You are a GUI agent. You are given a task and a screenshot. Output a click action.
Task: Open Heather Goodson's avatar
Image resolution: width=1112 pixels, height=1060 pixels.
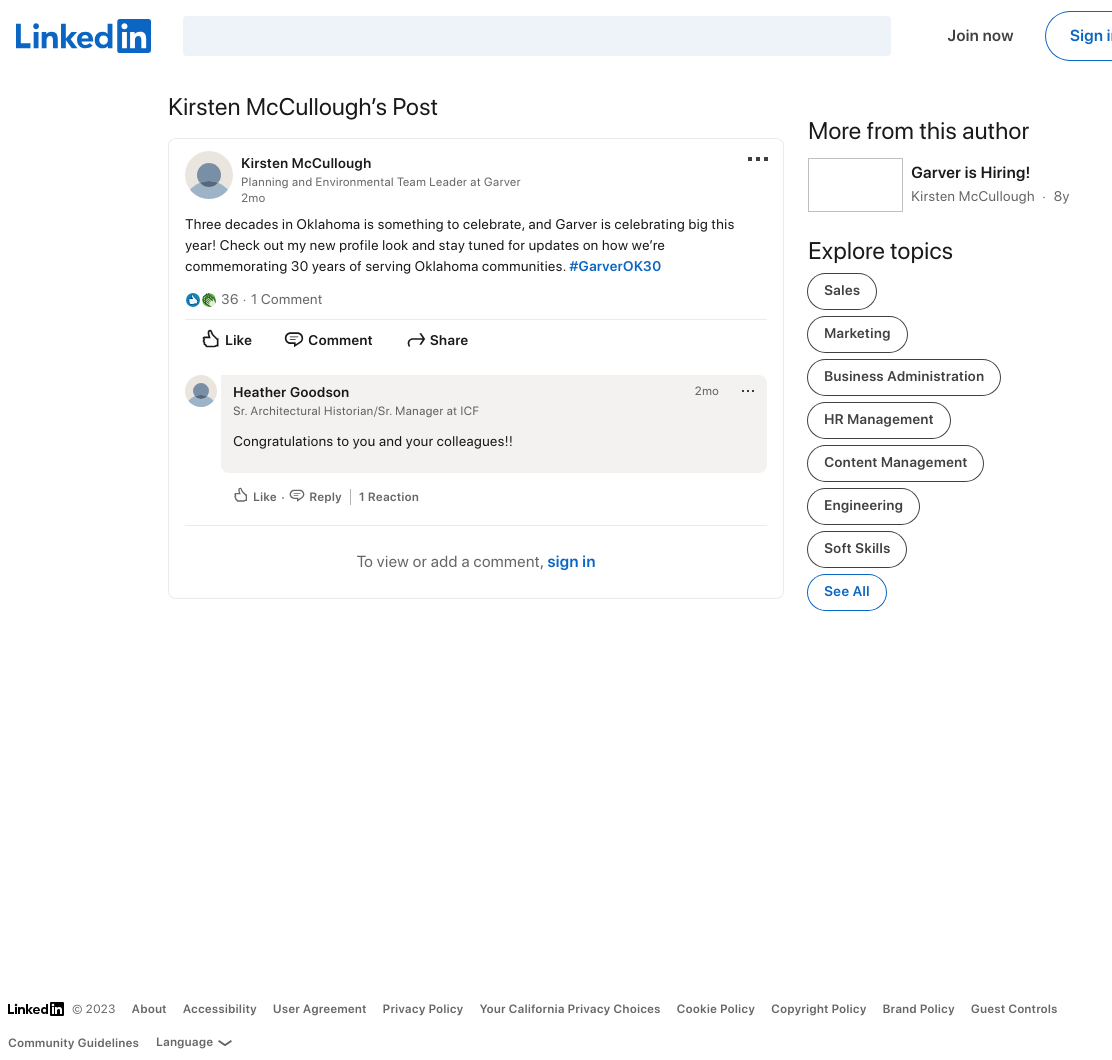point(201,391)
